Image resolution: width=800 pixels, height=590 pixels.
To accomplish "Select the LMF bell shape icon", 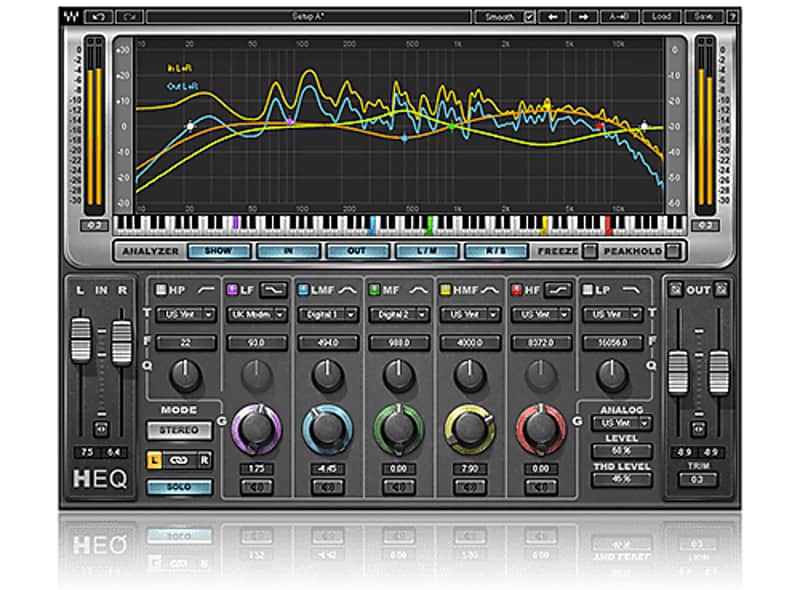I will (x=348, y=290).
